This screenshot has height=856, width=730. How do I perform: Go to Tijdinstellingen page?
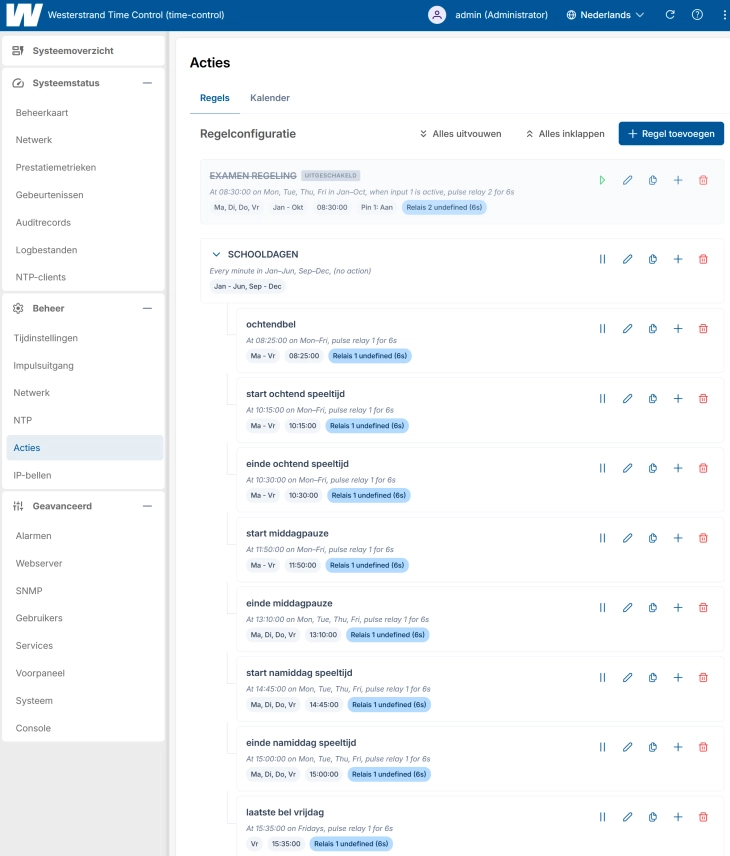tap(45, 338)
